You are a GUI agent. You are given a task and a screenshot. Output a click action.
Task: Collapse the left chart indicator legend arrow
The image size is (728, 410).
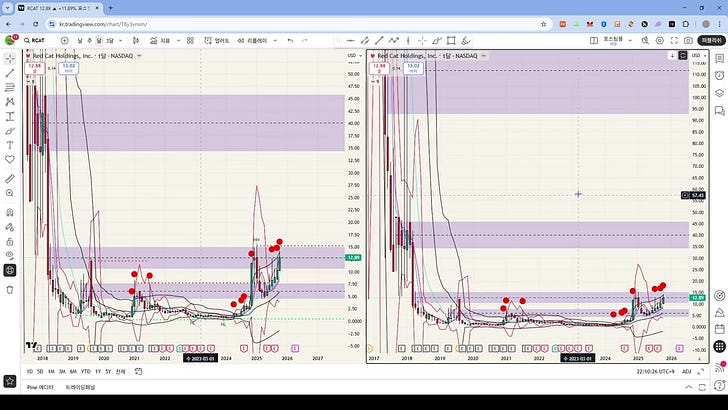tap(28, 82)
